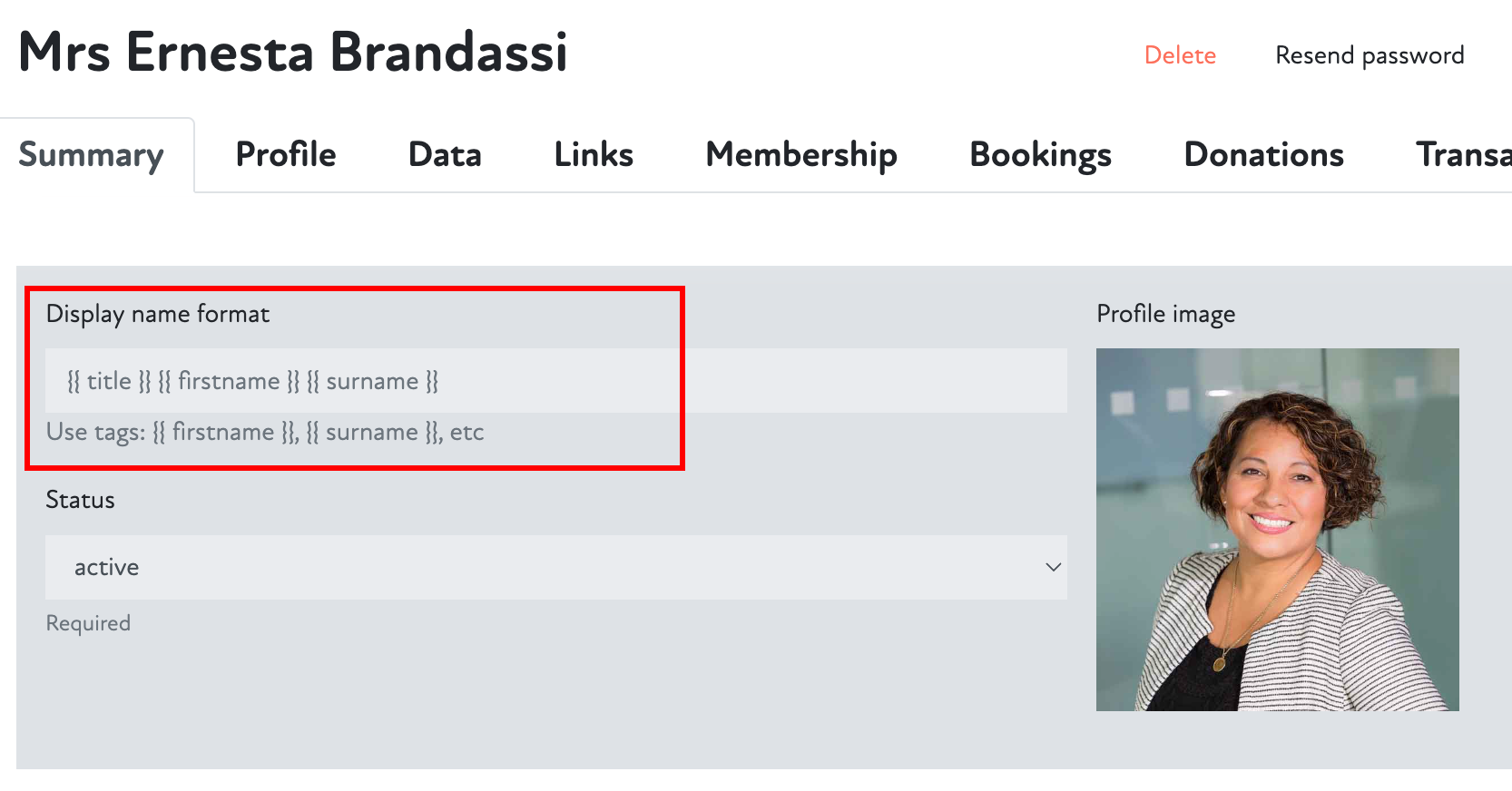1512x791 pixels.
Task: Select the Data tab
Action: 445,155
